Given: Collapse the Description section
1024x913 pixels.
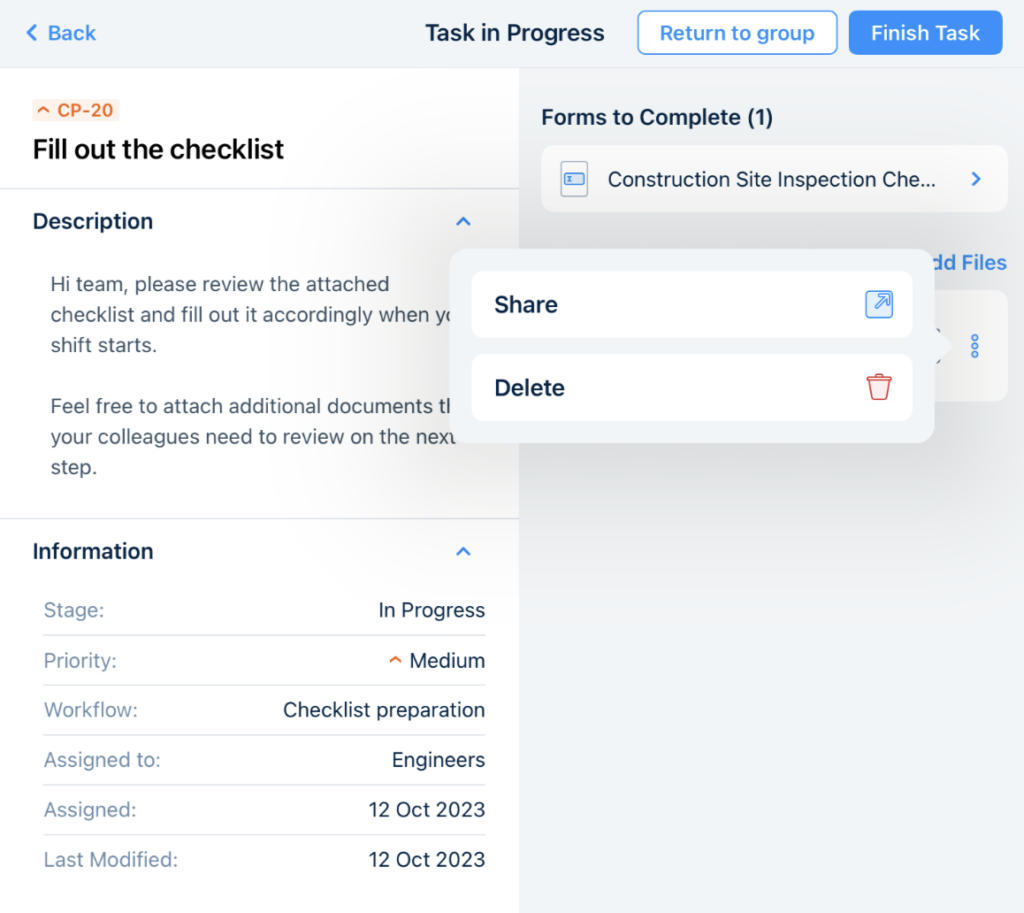Looking at the screenshot, I should point(462,222).
